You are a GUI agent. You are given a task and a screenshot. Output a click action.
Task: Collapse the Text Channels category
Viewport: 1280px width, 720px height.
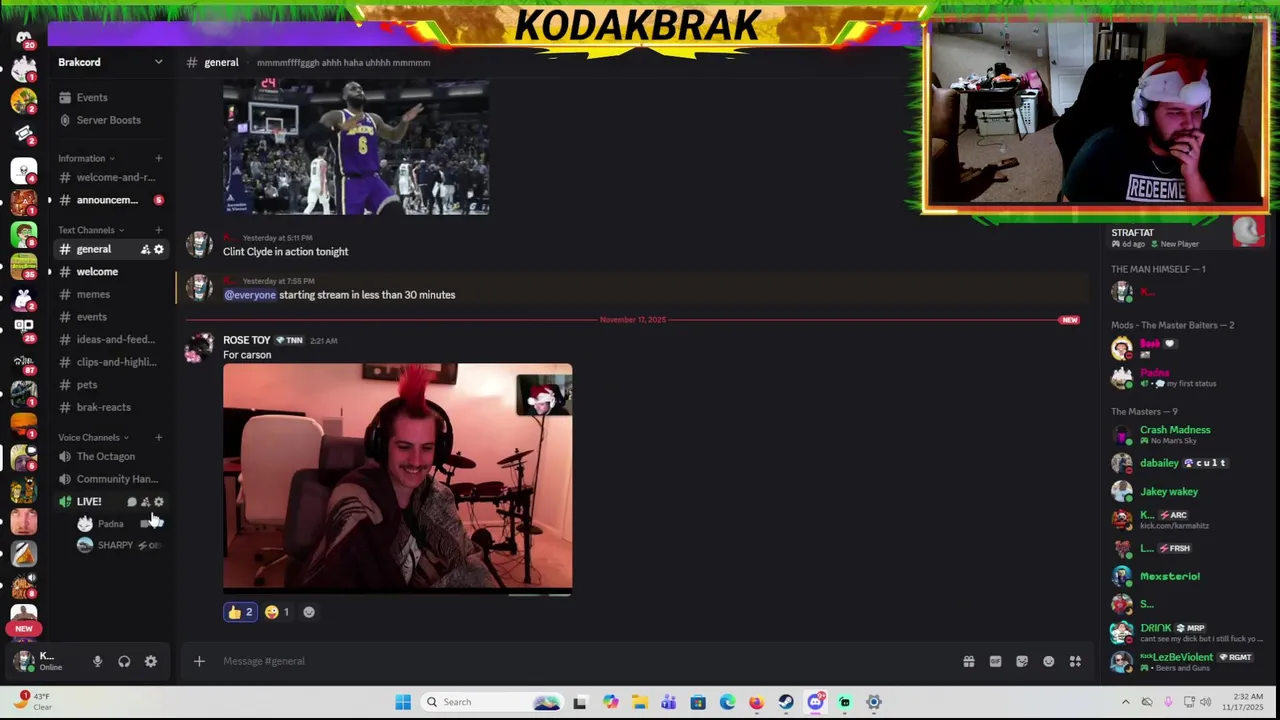(x=91, y=230)
